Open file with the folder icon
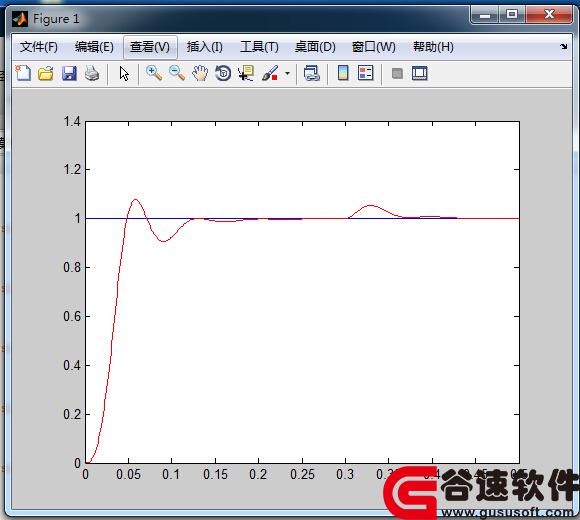Screen dimensions: 580x520 (46, 73)
